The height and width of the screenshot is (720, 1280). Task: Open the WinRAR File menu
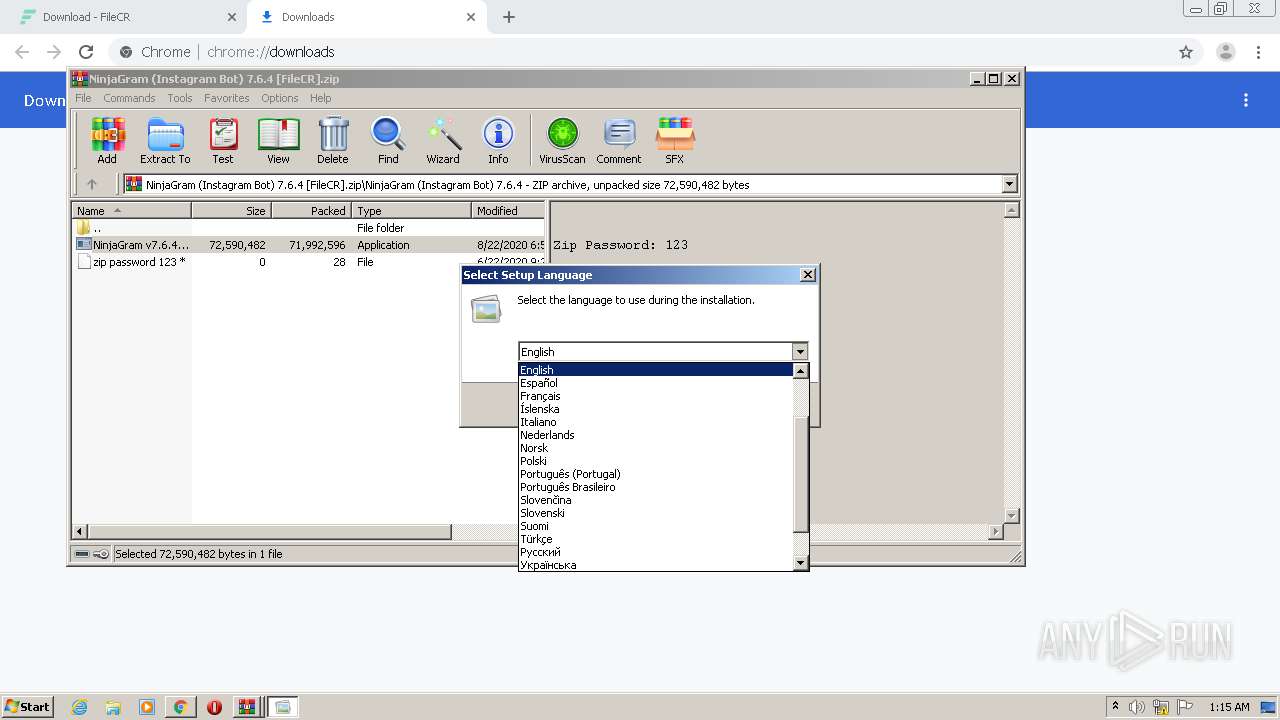pyautogui.click(x=83, y=98)
